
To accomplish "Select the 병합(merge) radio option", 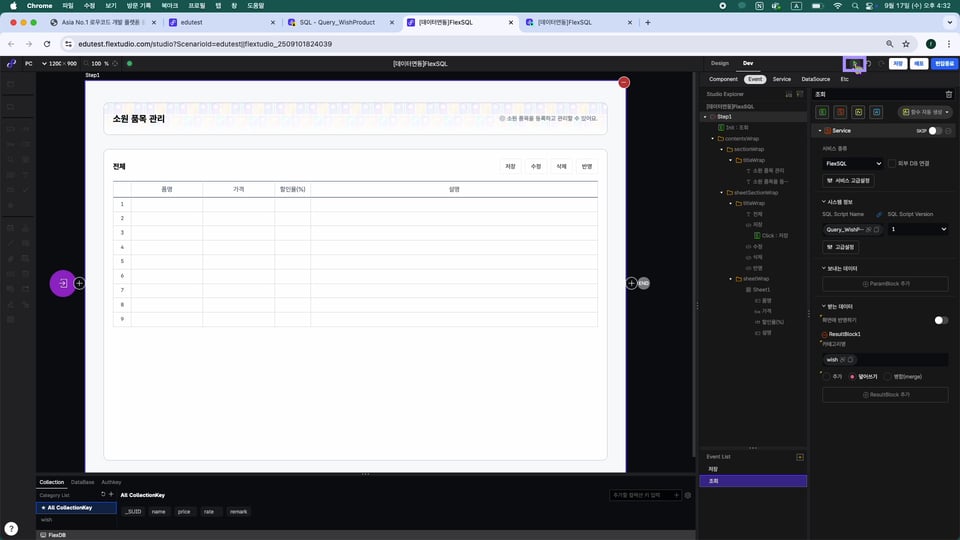I will click(888, 377).
